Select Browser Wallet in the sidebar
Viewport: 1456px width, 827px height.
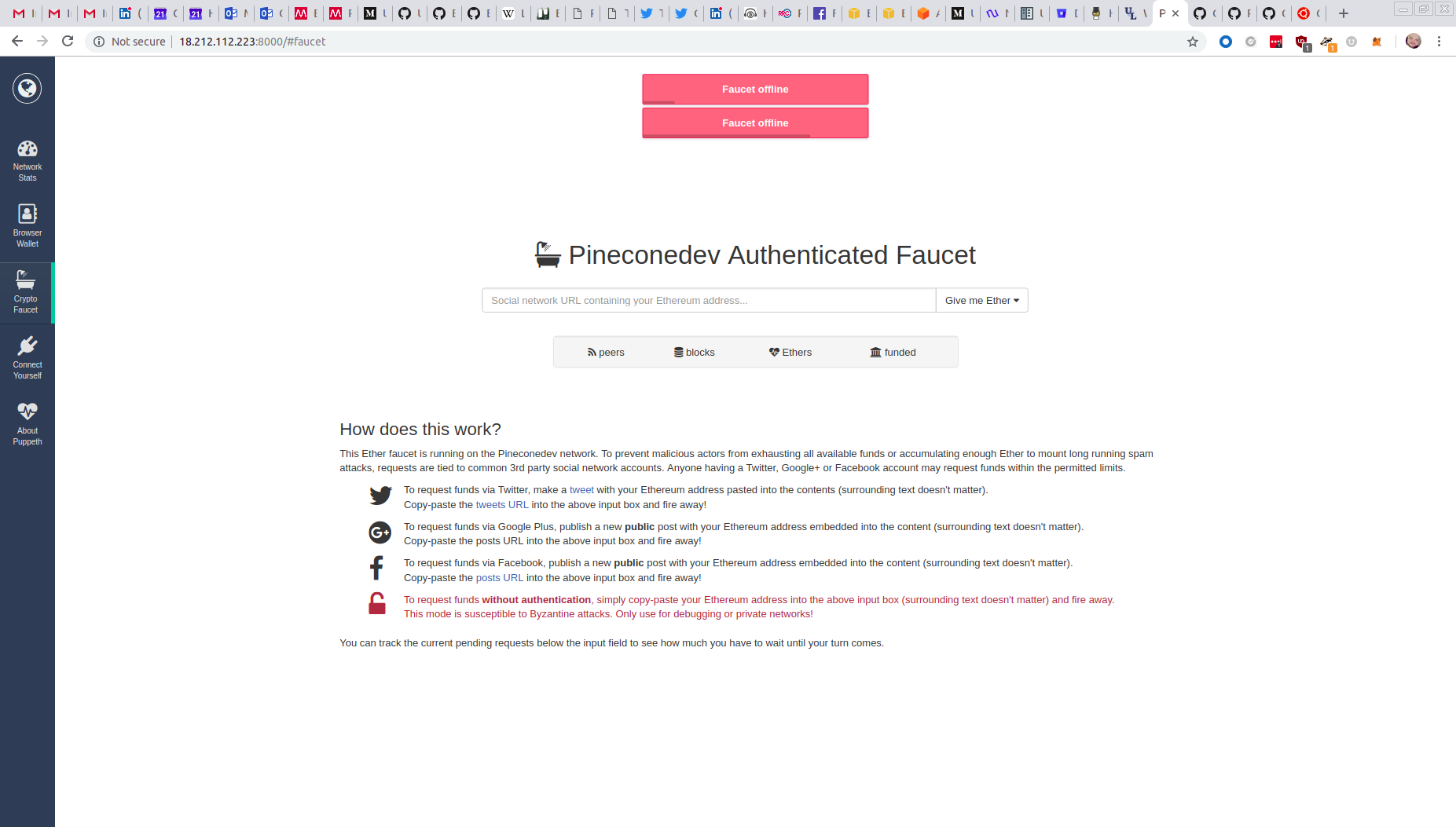tap(28, 225)
